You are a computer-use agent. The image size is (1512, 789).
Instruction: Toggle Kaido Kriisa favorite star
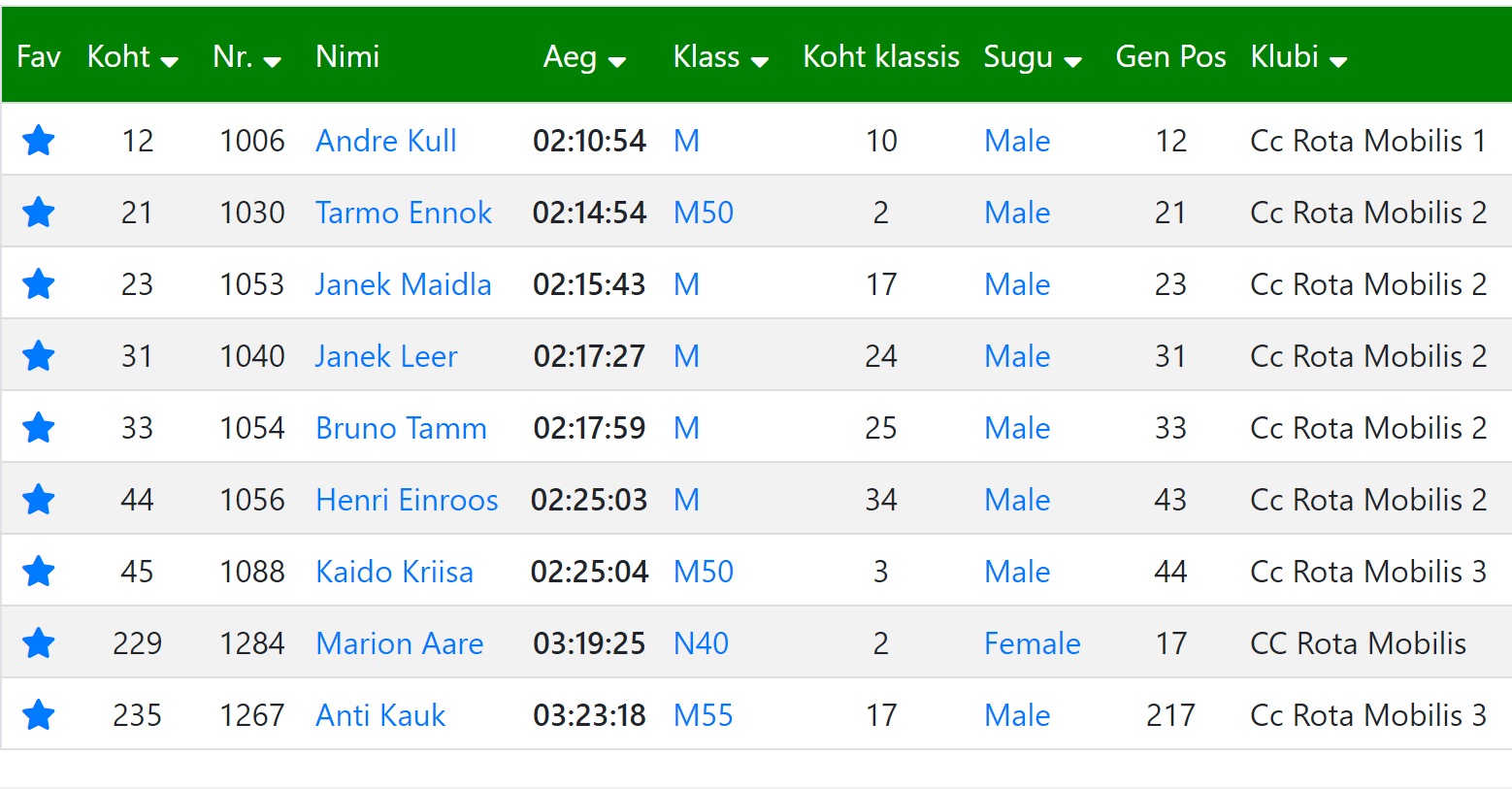(39, 572)
